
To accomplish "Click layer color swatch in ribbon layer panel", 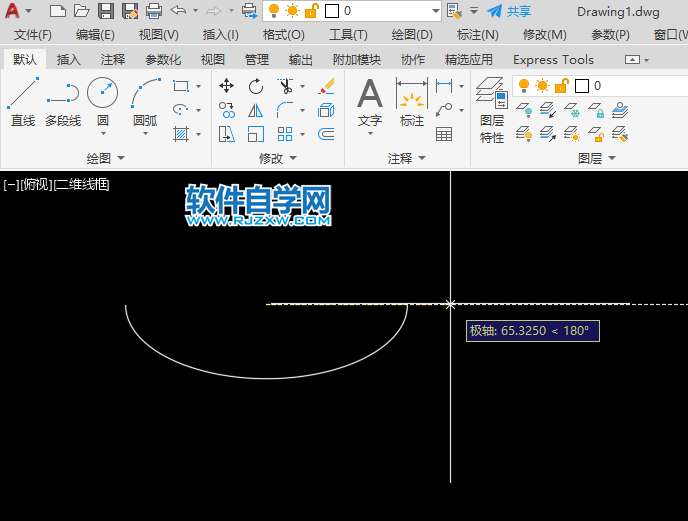I will click(581, 86).
